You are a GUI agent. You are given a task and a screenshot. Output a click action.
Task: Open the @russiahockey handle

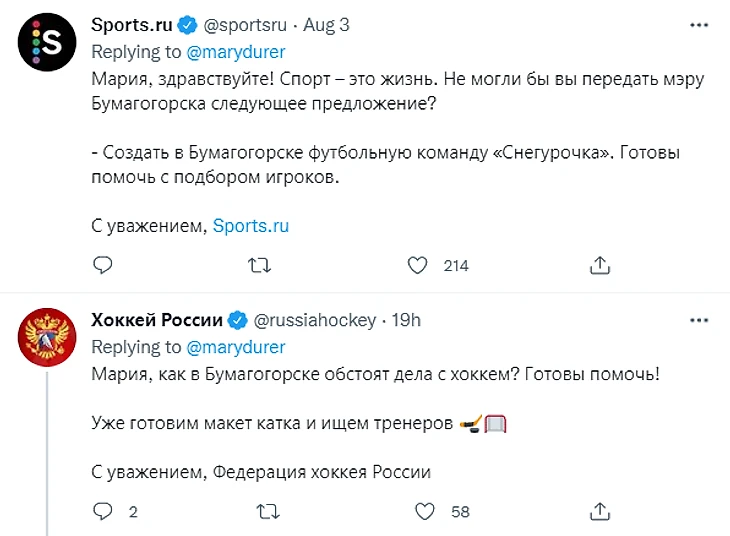tap(315, 320)
